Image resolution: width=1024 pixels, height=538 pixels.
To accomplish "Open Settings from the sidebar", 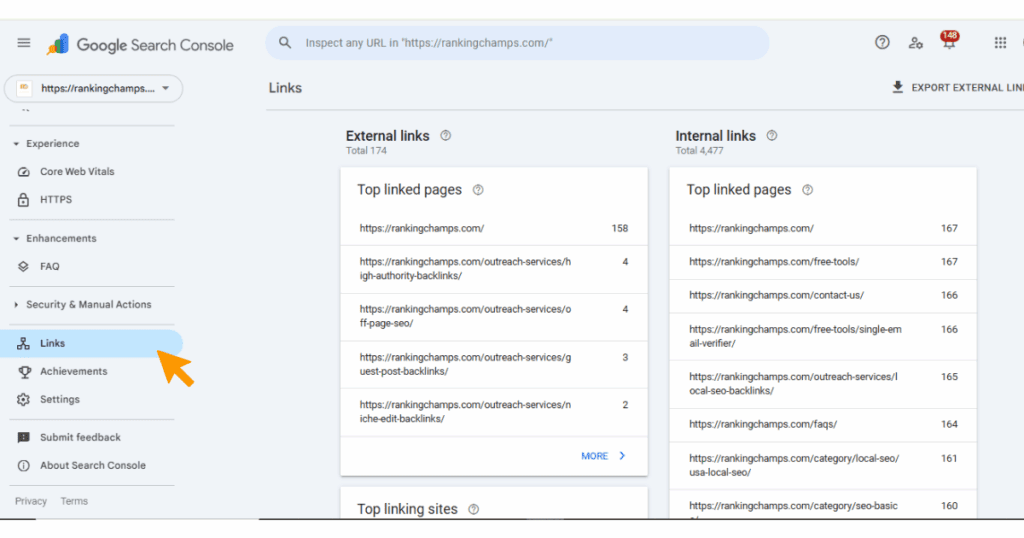I will [59, 399].
